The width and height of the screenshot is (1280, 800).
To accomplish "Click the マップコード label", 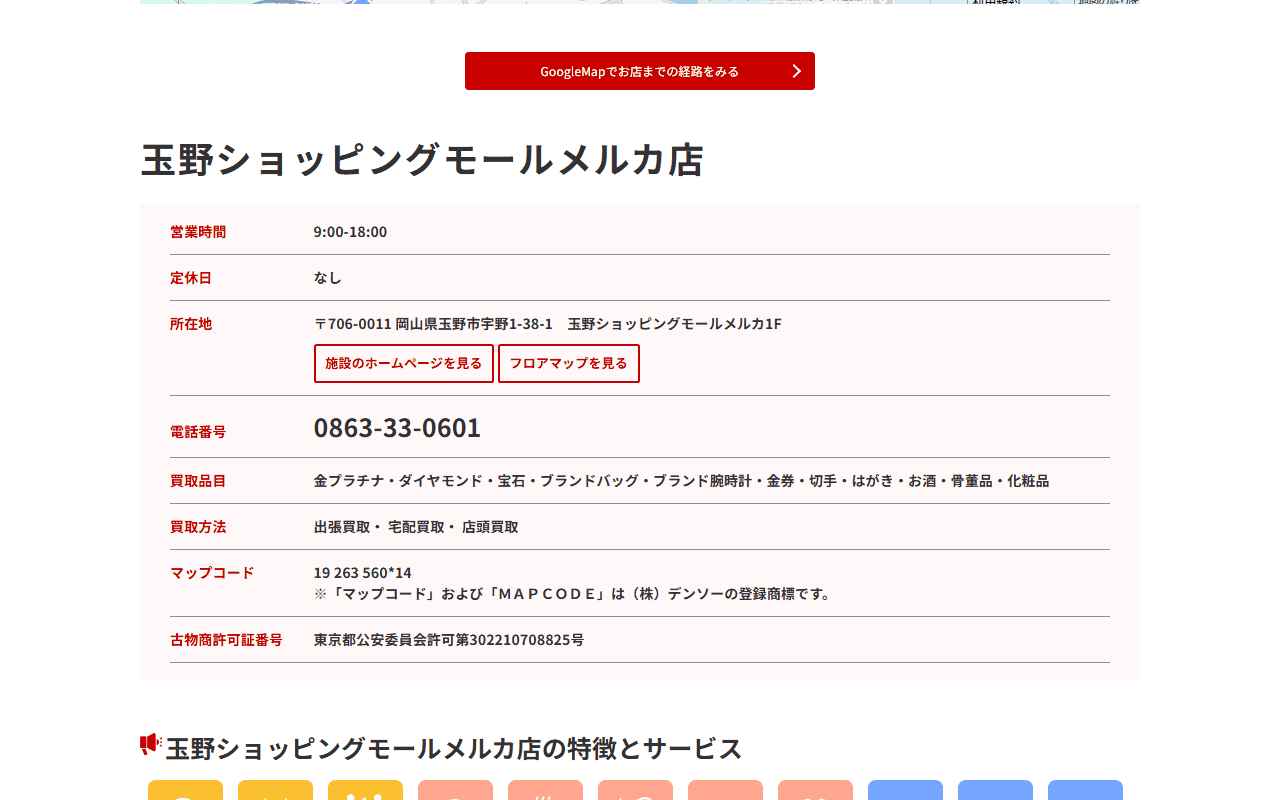I will coord(212,573).
